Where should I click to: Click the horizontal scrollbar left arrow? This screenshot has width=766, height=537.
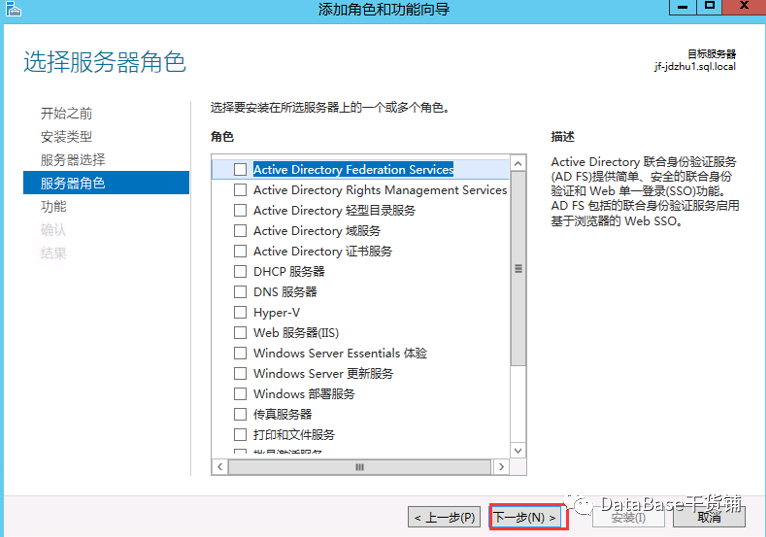pos(220,467)
